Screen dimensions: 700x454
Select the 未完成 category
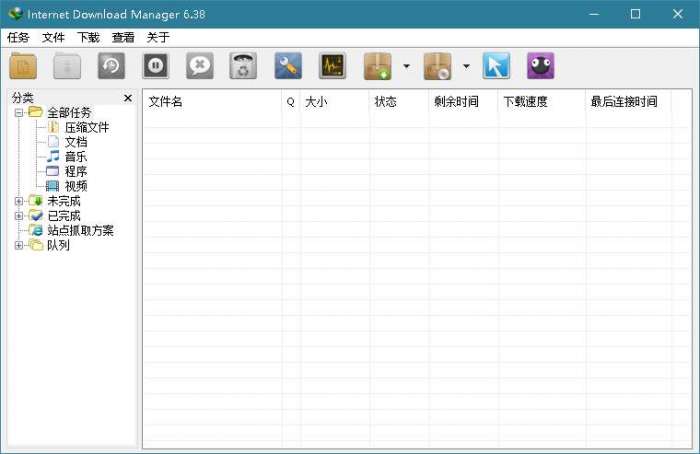click(64, 201)
